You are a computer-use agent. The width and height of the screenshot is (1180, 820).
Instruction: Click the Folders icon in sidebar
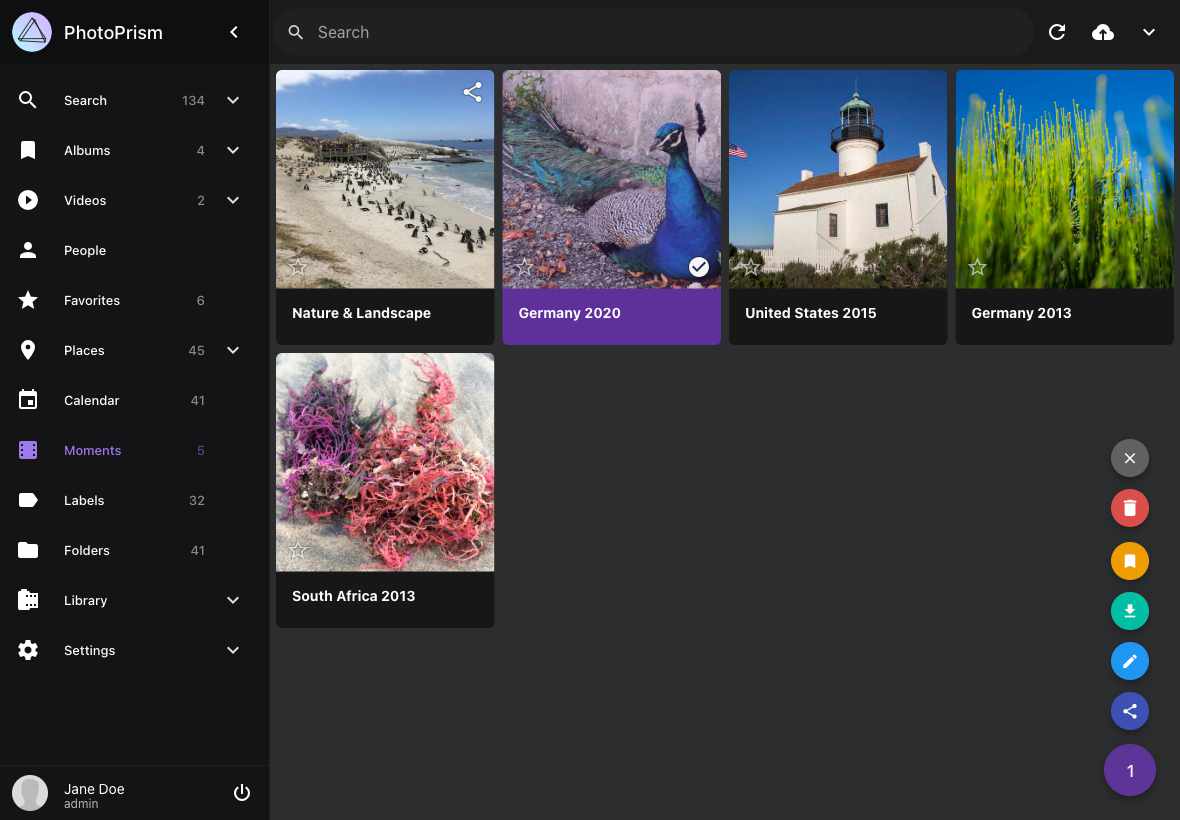tap(28, 551)
